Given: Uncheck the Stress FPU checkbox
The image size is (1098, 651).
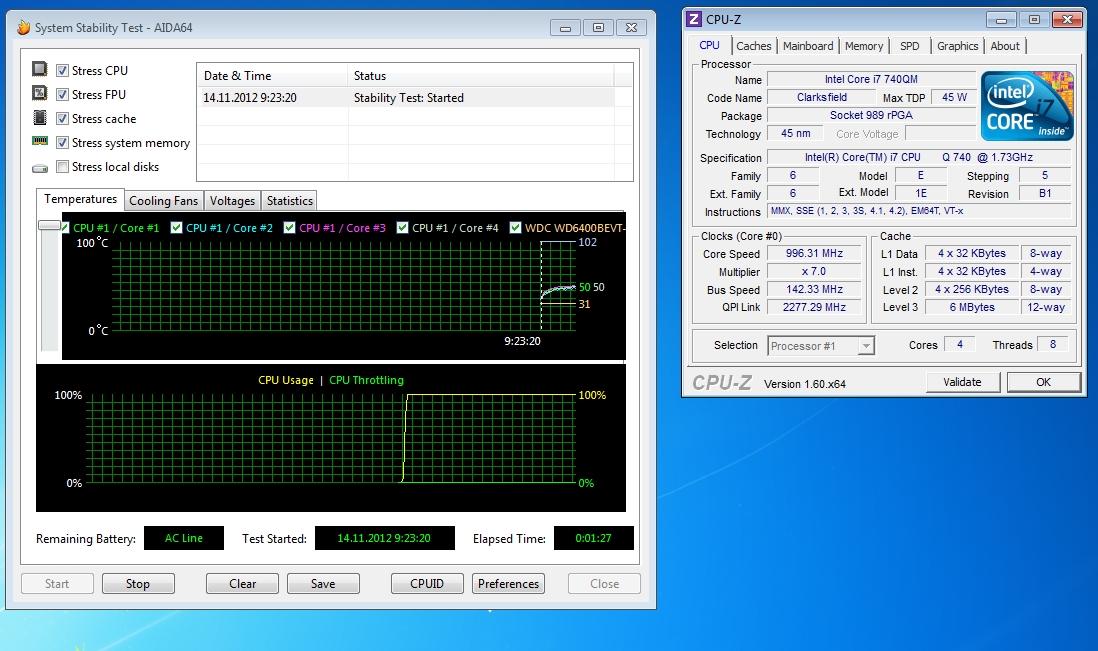Looking at the screenshot, I should pyautogui.click(x=62, y=94).
